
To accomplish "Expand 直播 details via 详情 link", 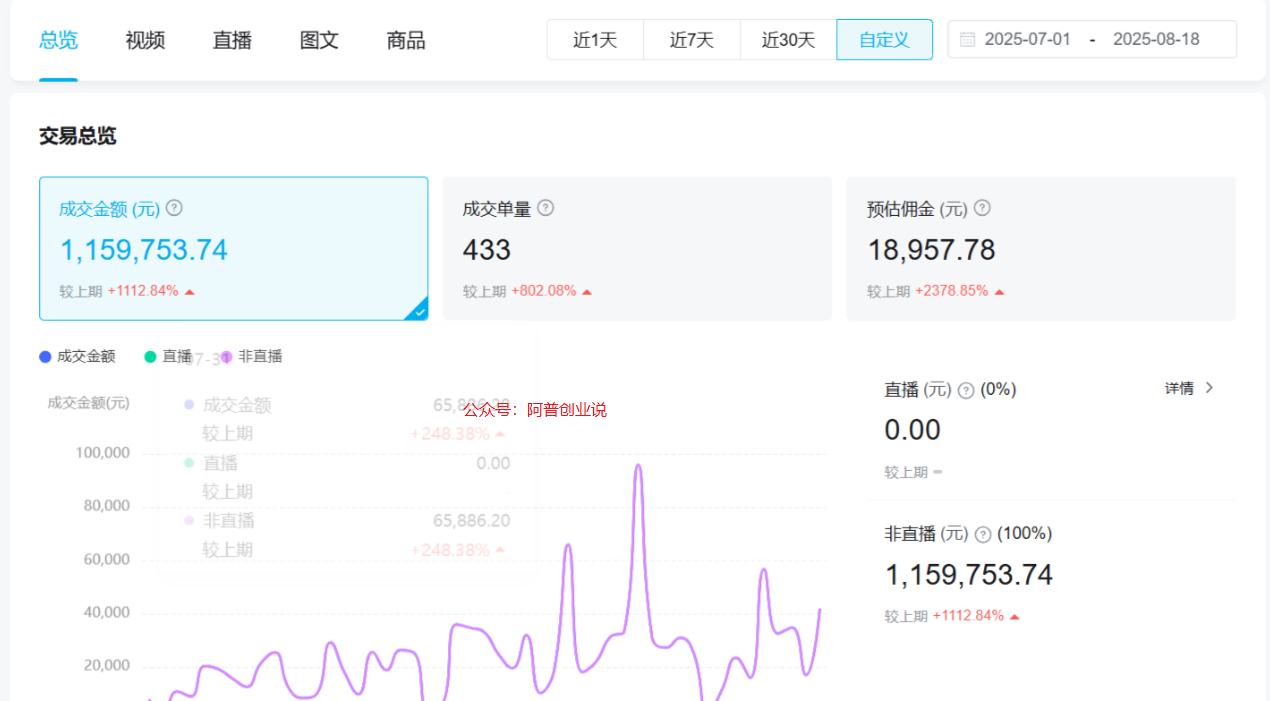I will click(x=1180, y=388).
